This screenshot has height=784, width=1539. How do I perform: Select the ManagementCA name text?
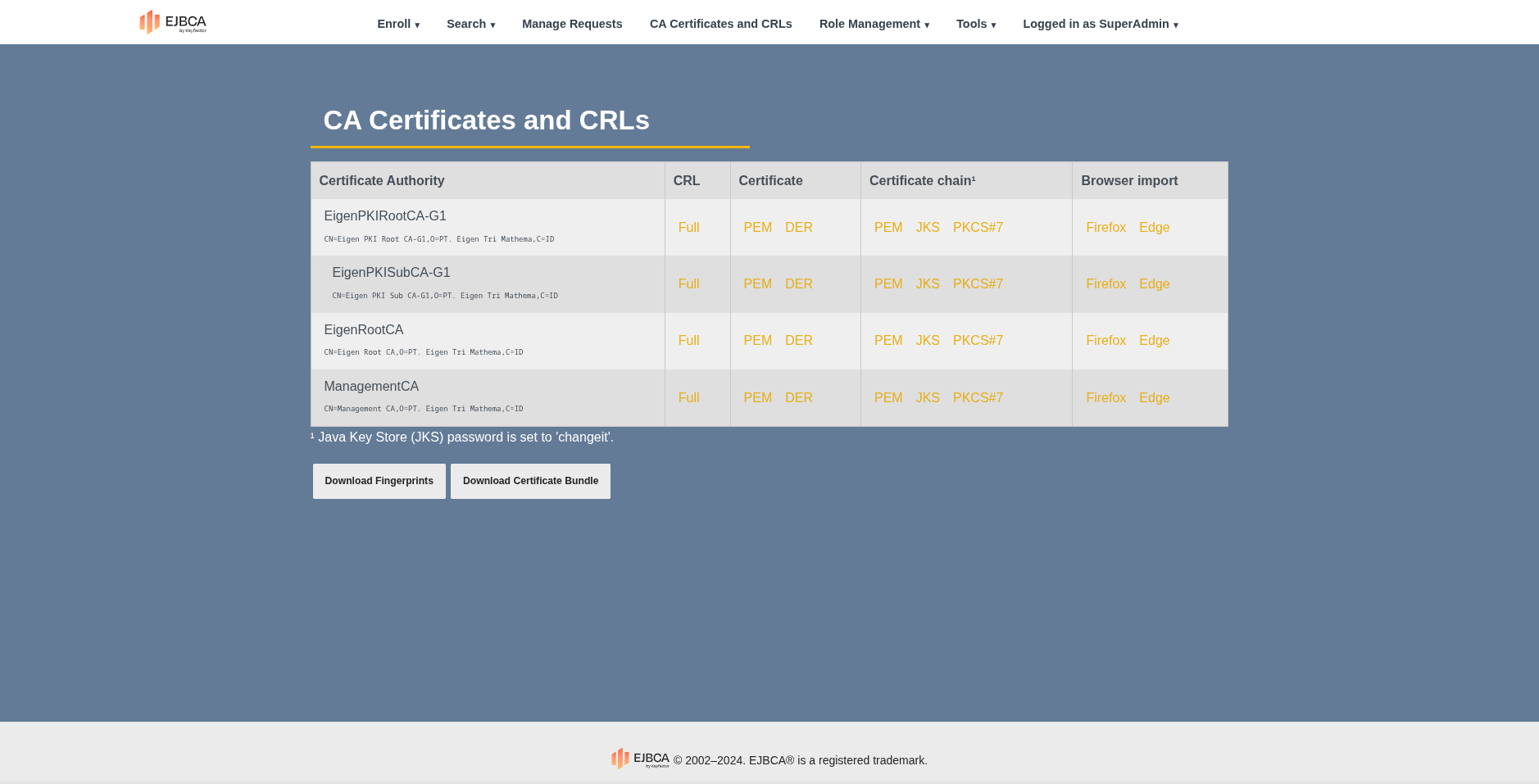(371, 387)
